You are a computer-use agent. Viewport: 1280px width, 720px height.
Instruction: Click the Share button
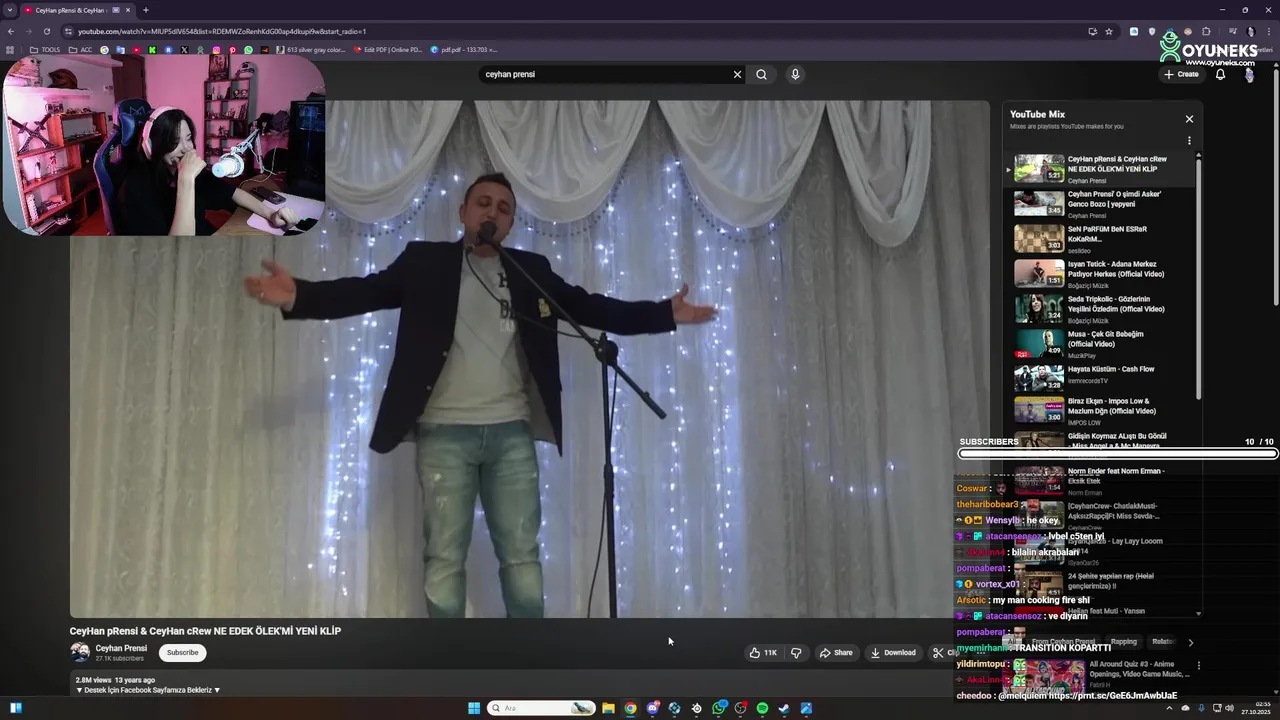click(x=836, y=653)
